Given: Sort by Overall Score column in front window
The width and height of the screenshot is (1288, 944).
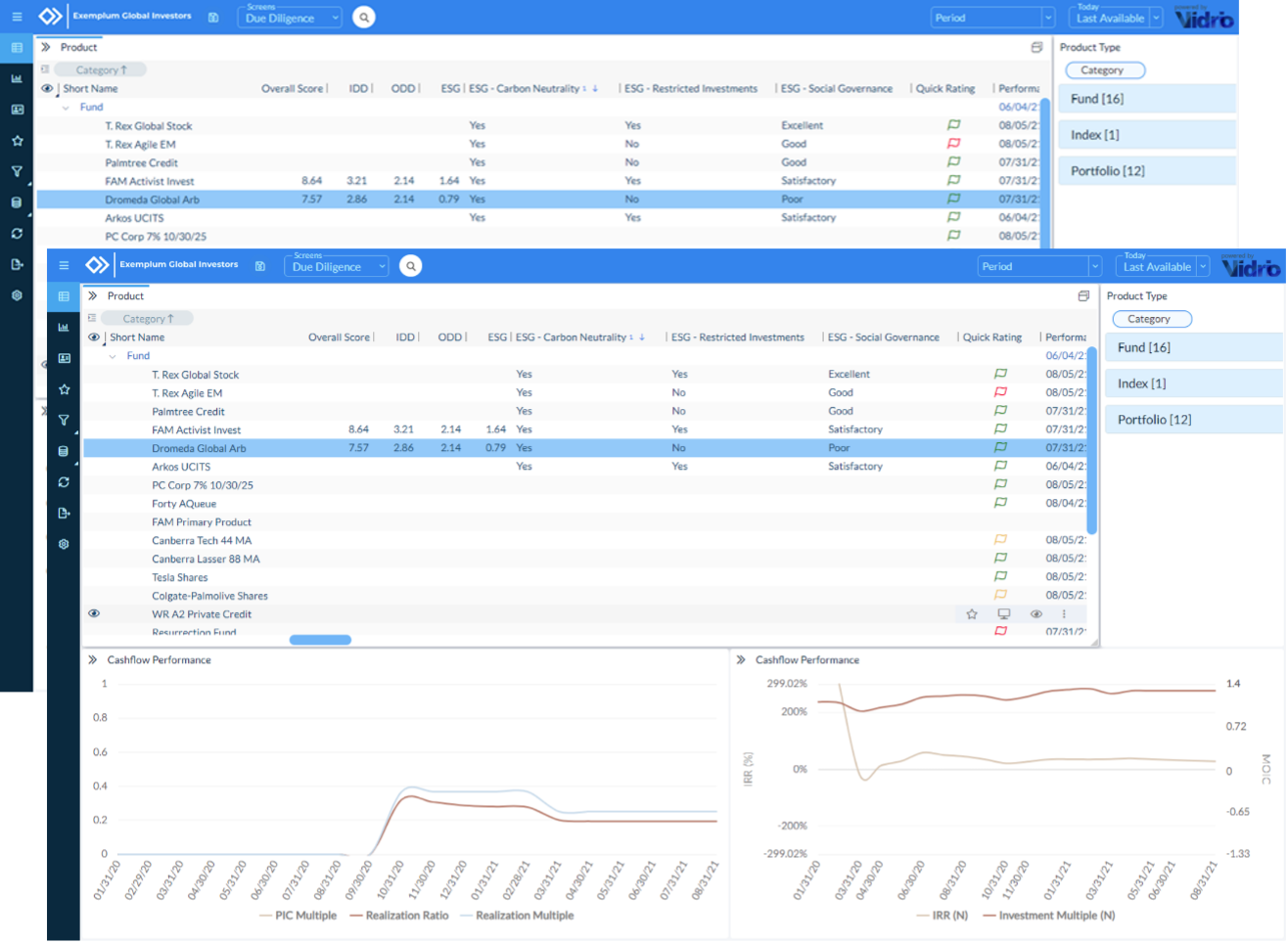Looking at the screenshot, I should [339, 337].
